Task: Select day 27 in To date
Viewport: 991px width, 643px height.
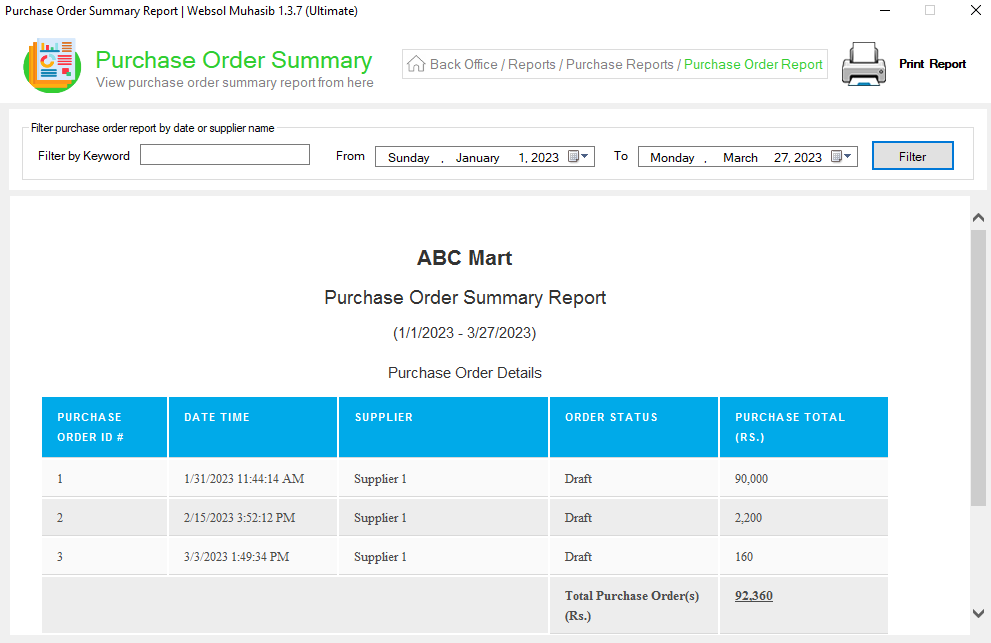Action: 781,157
